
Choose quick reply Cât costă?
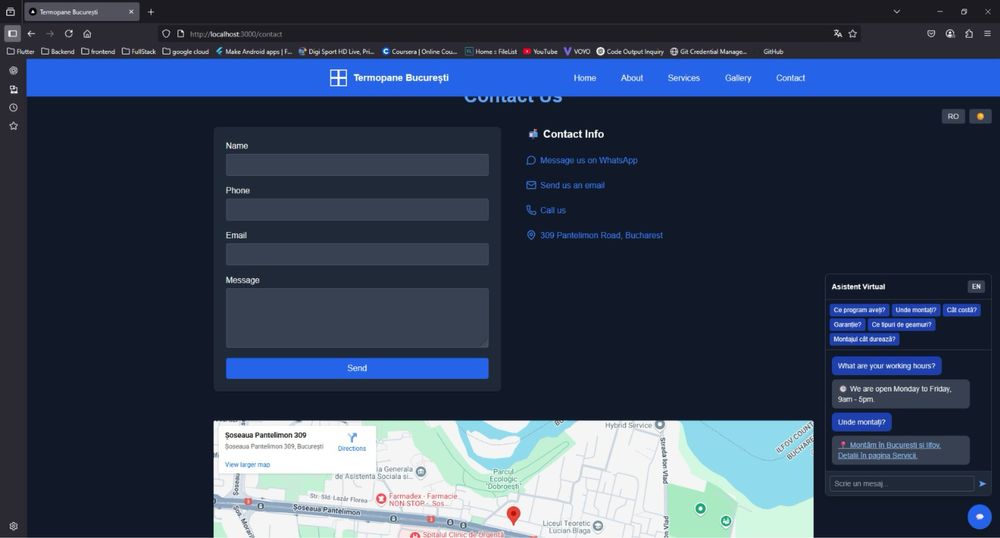[x=962, y=310]
